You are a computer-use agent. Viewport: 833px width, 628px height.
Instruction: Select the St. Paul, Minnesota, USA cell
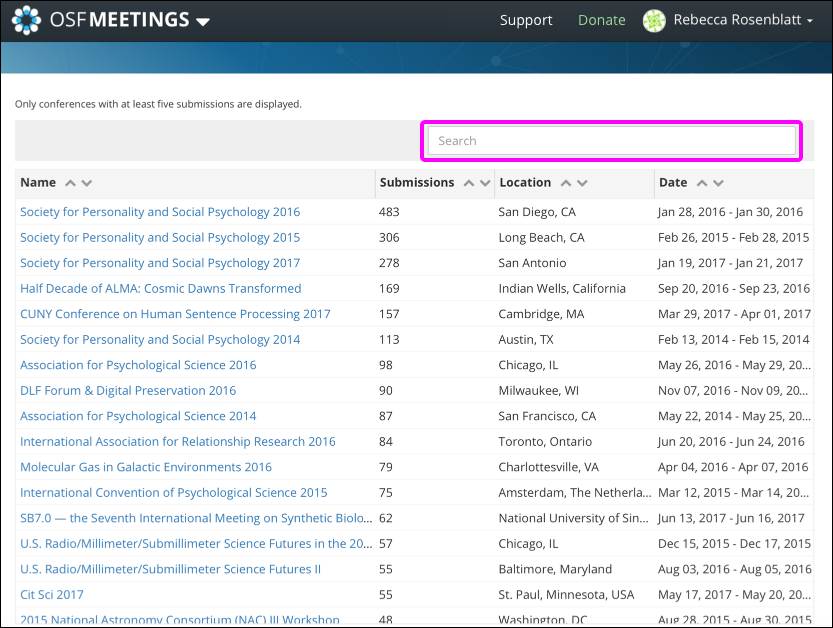coord(566,595)
